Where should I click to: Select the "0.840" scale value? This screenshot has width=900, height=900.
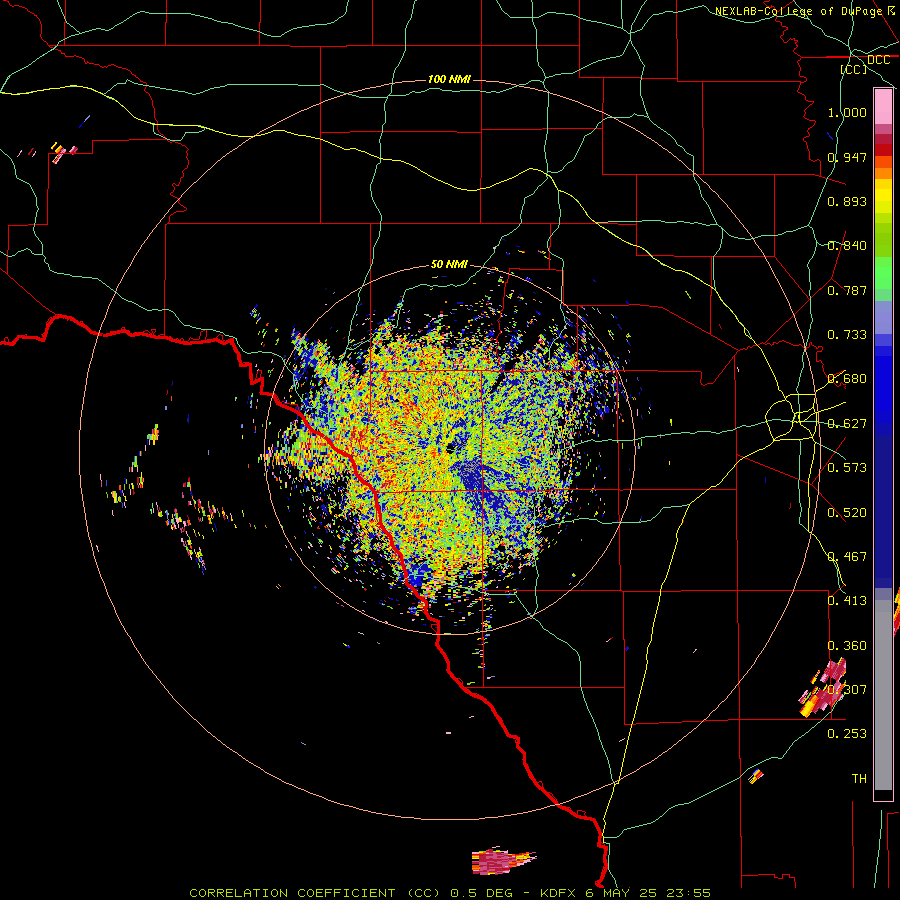847,246
